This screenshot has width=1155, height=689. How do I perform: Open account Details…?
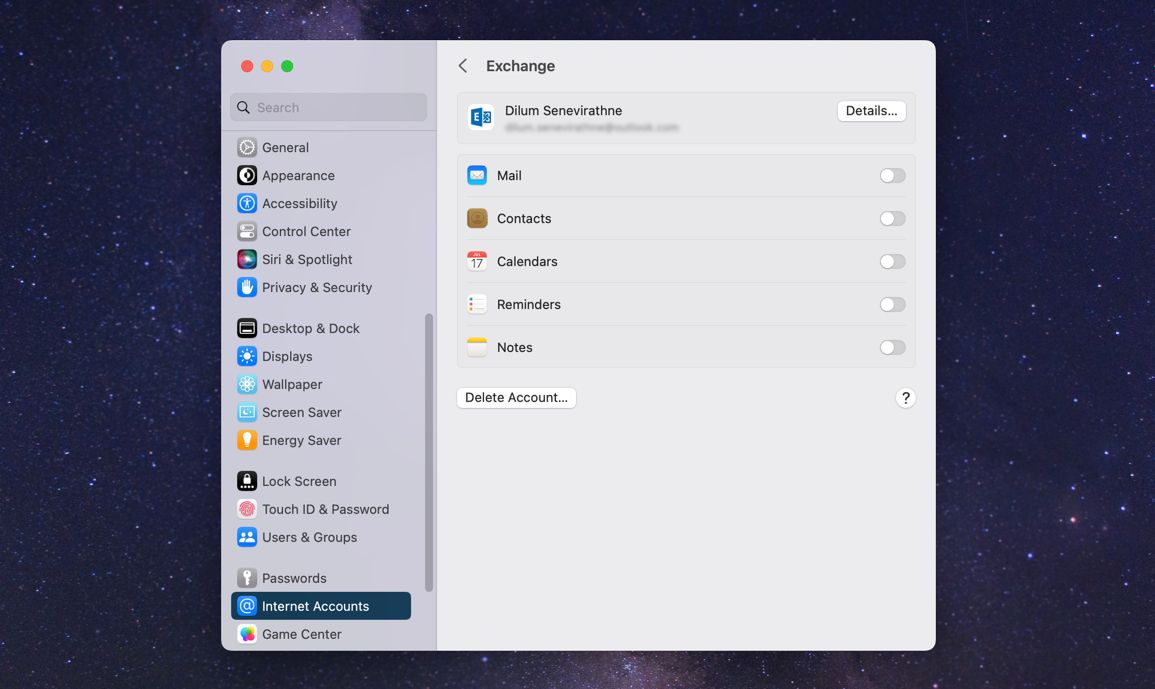pos(871,111)
